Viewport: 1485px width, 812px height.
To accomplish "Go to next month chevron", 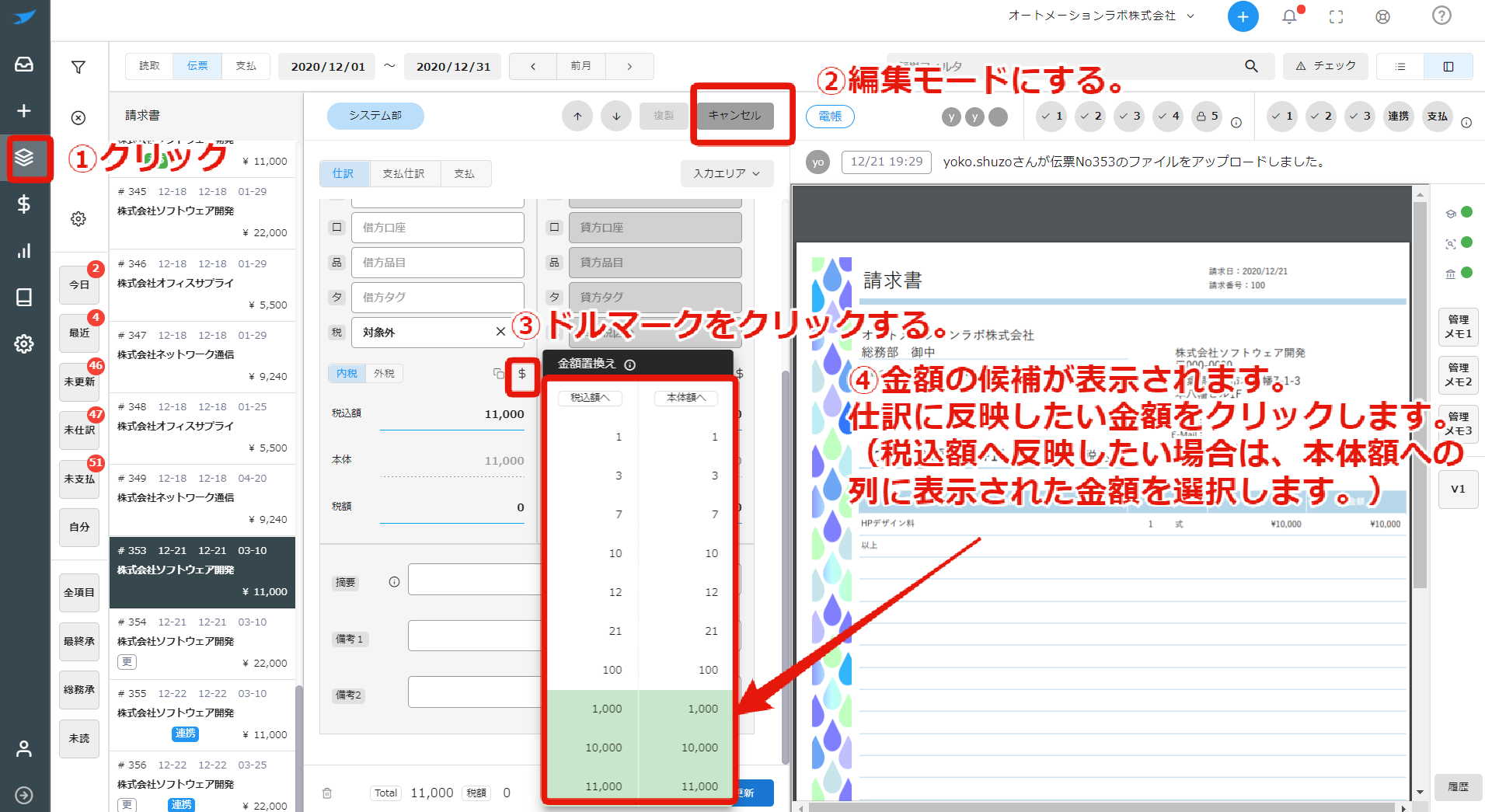I will (x=629, y=66).
